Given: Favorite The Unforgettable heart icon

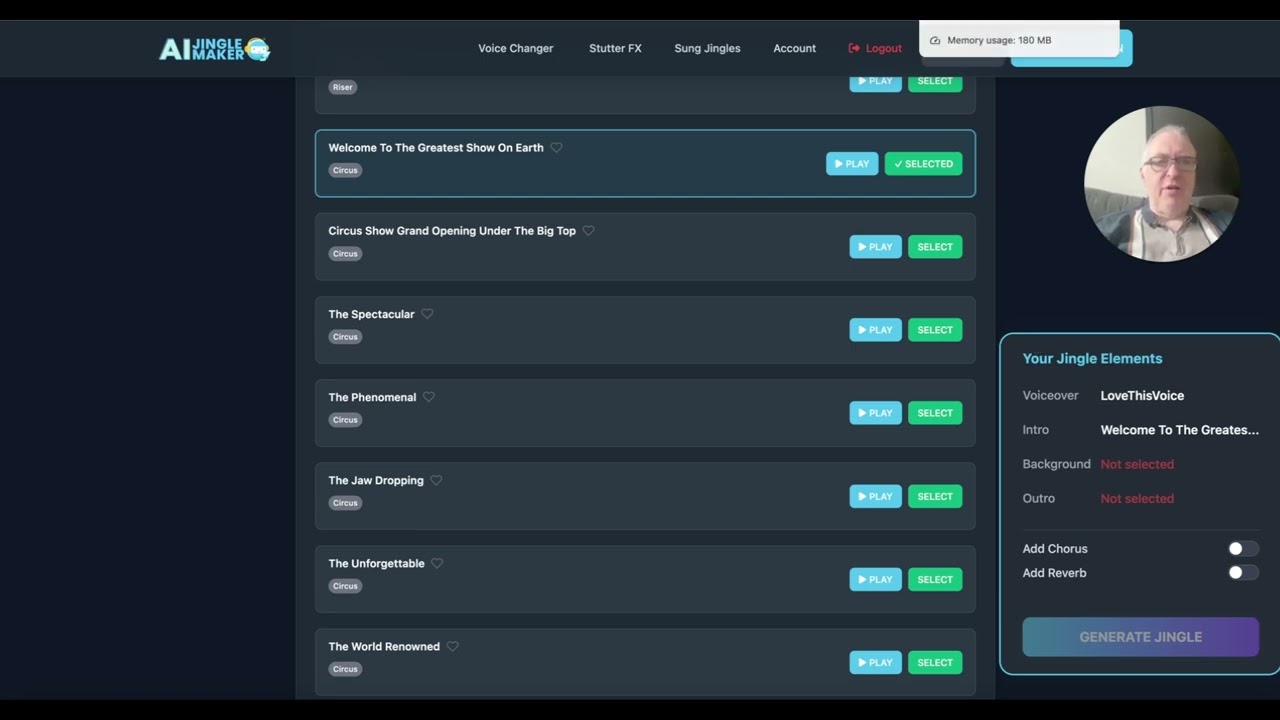Looking at the screenshot, I should pyautogui.click(x=437, y=563).
